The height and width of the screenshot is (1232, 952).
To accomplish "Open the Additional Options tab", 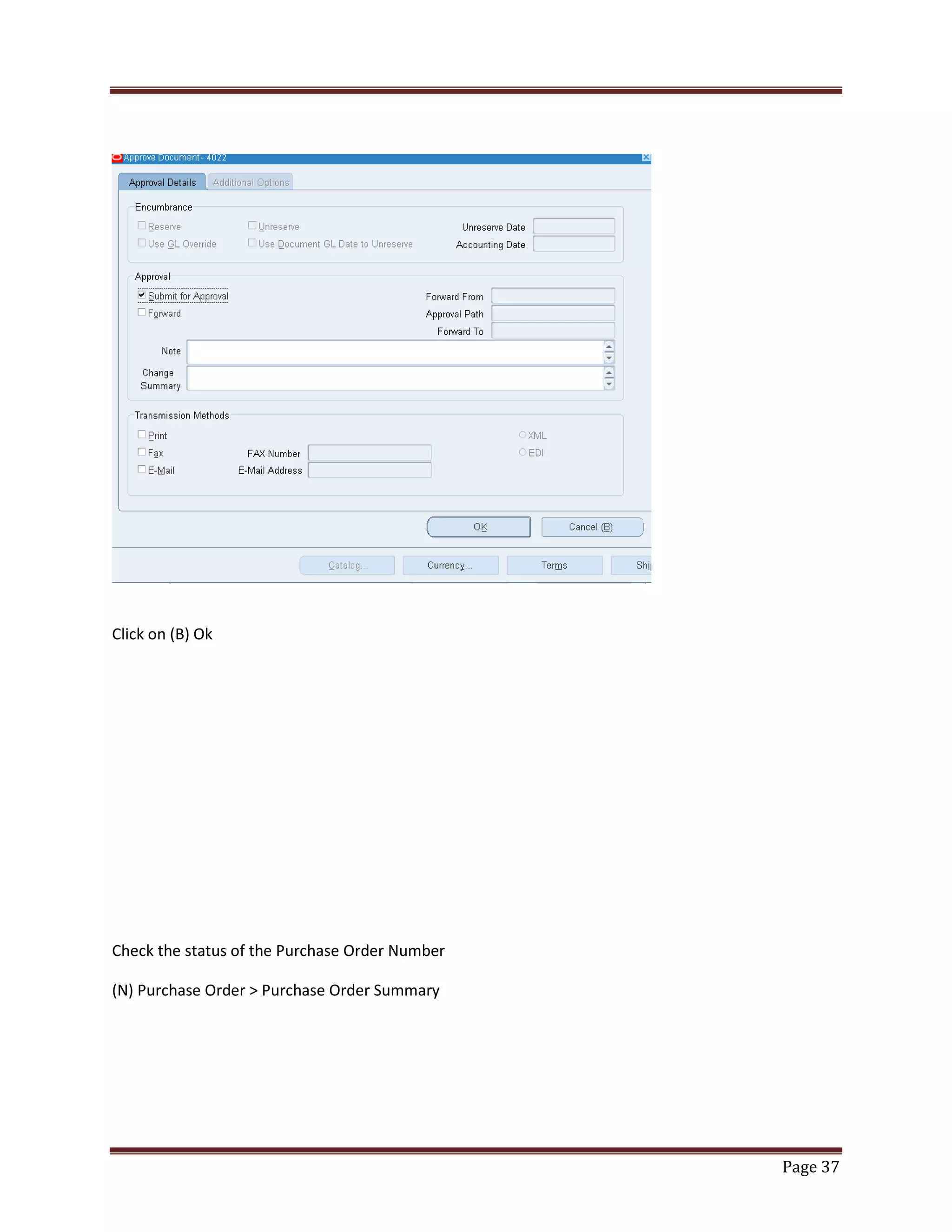I will [x=251, y=182].
